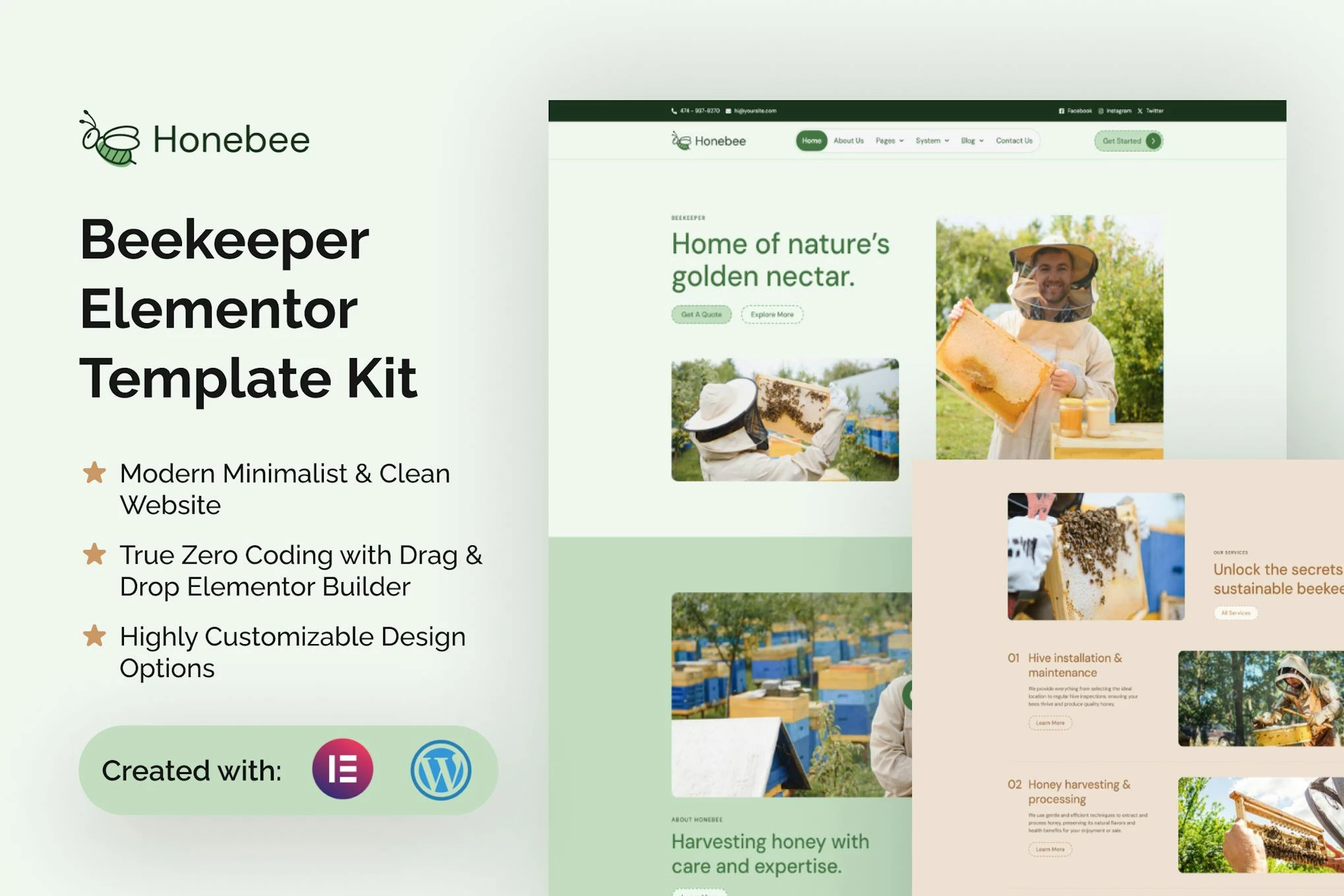Image resolution: width=1344 pixels, height=896 pixels.
Task: Click the 'Home of nature's golden nectar.' heading
Action: (780, 260)
